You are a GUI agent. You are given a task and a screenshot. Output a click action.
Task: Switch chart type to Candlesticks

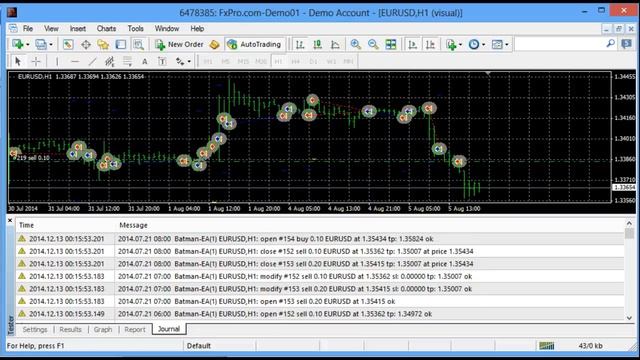tap(318, 44)
